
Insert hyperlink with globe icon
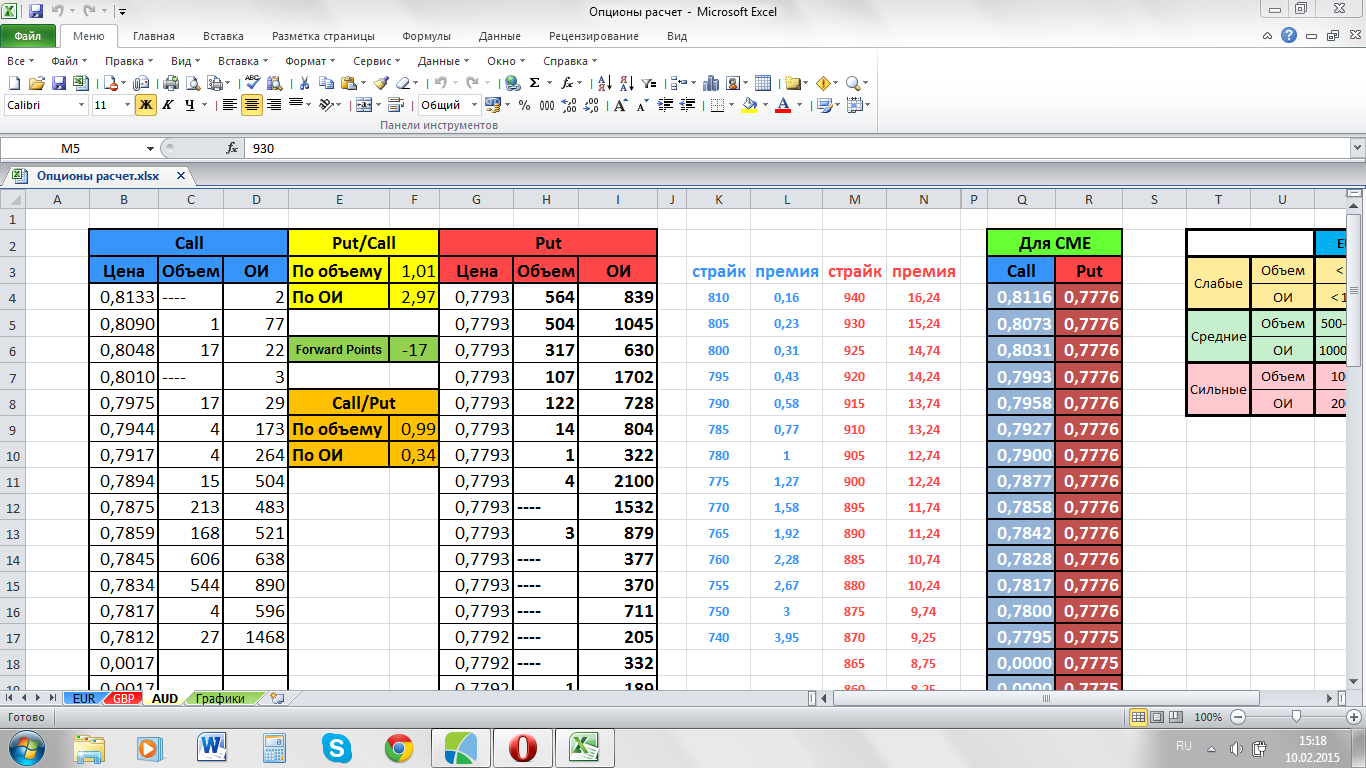(512, 83)
